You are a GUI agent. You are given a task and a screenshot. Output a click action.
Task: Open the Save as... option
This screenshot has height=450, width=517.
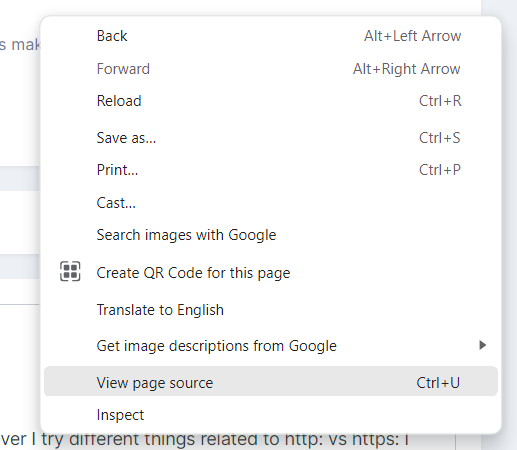pyautogui.click(x=271, y=138)
